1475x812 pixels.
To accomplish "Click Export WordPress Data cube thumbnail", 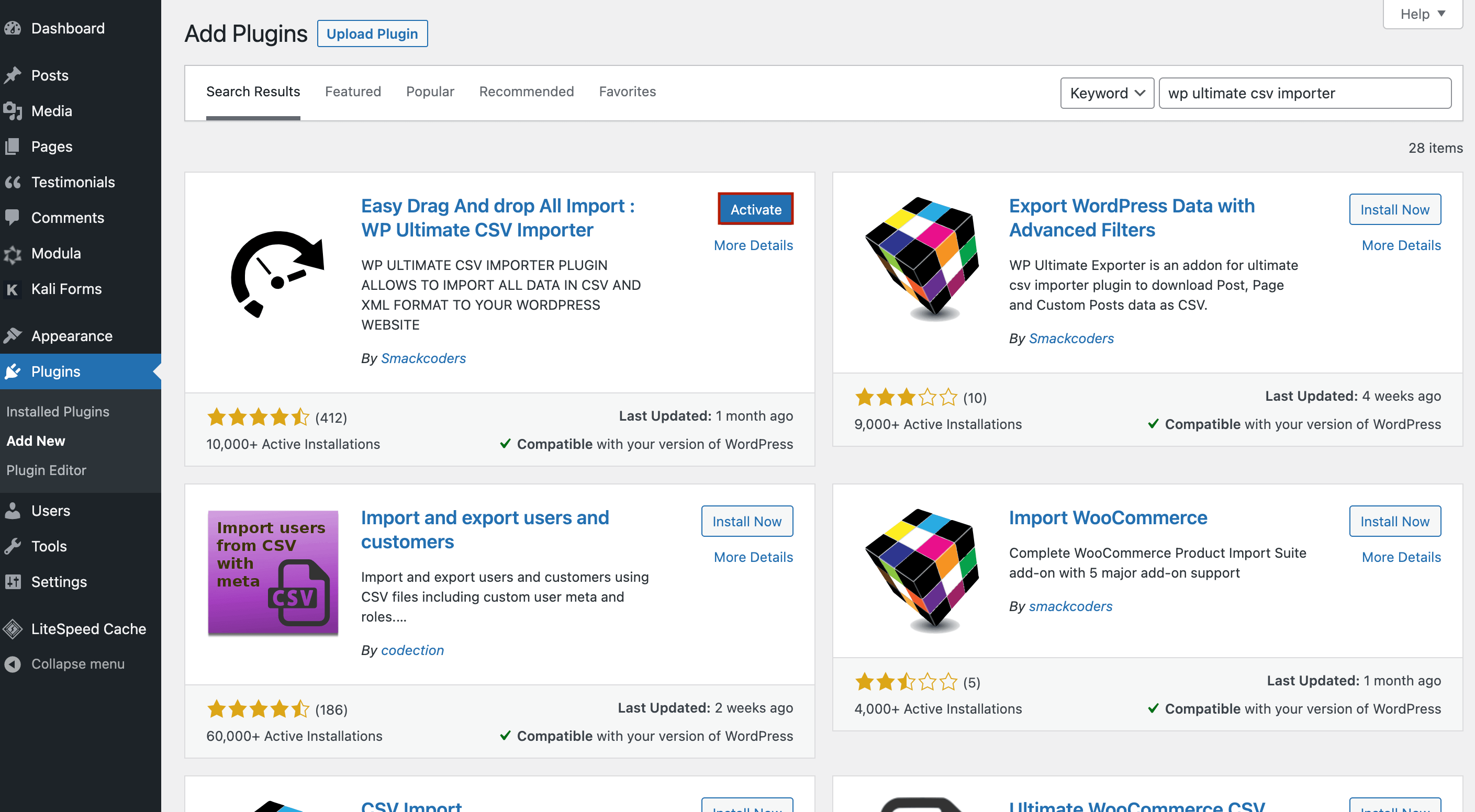I will 922,258.
